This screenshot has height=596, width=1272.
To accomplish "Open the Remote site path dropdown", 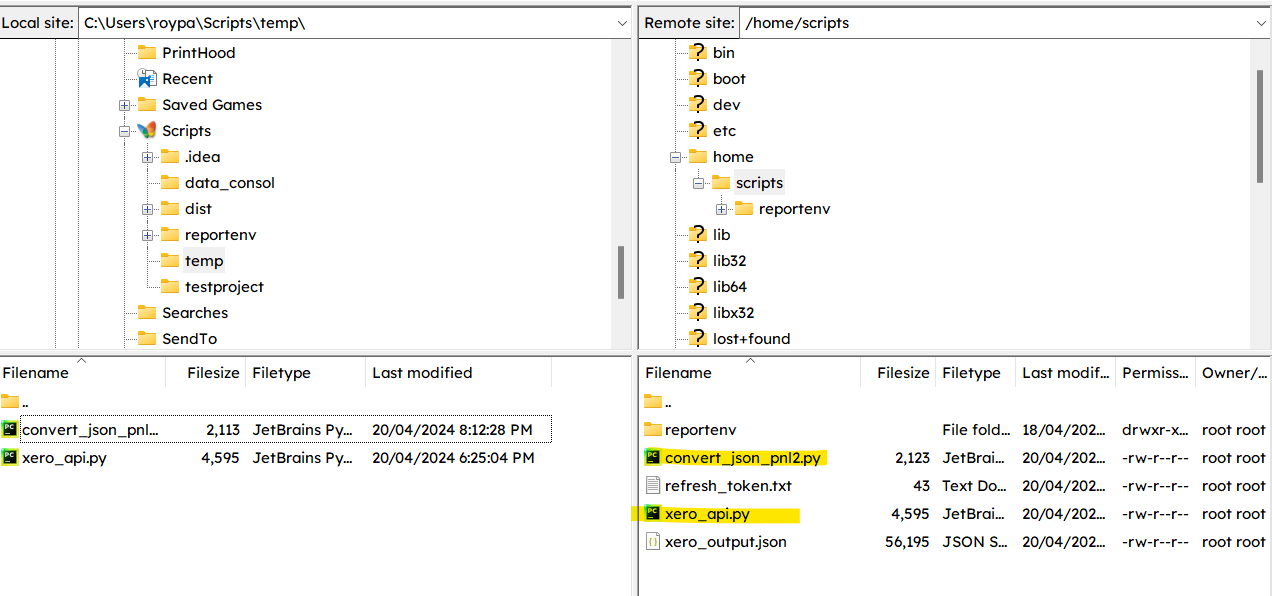I will pos(1259,23).
